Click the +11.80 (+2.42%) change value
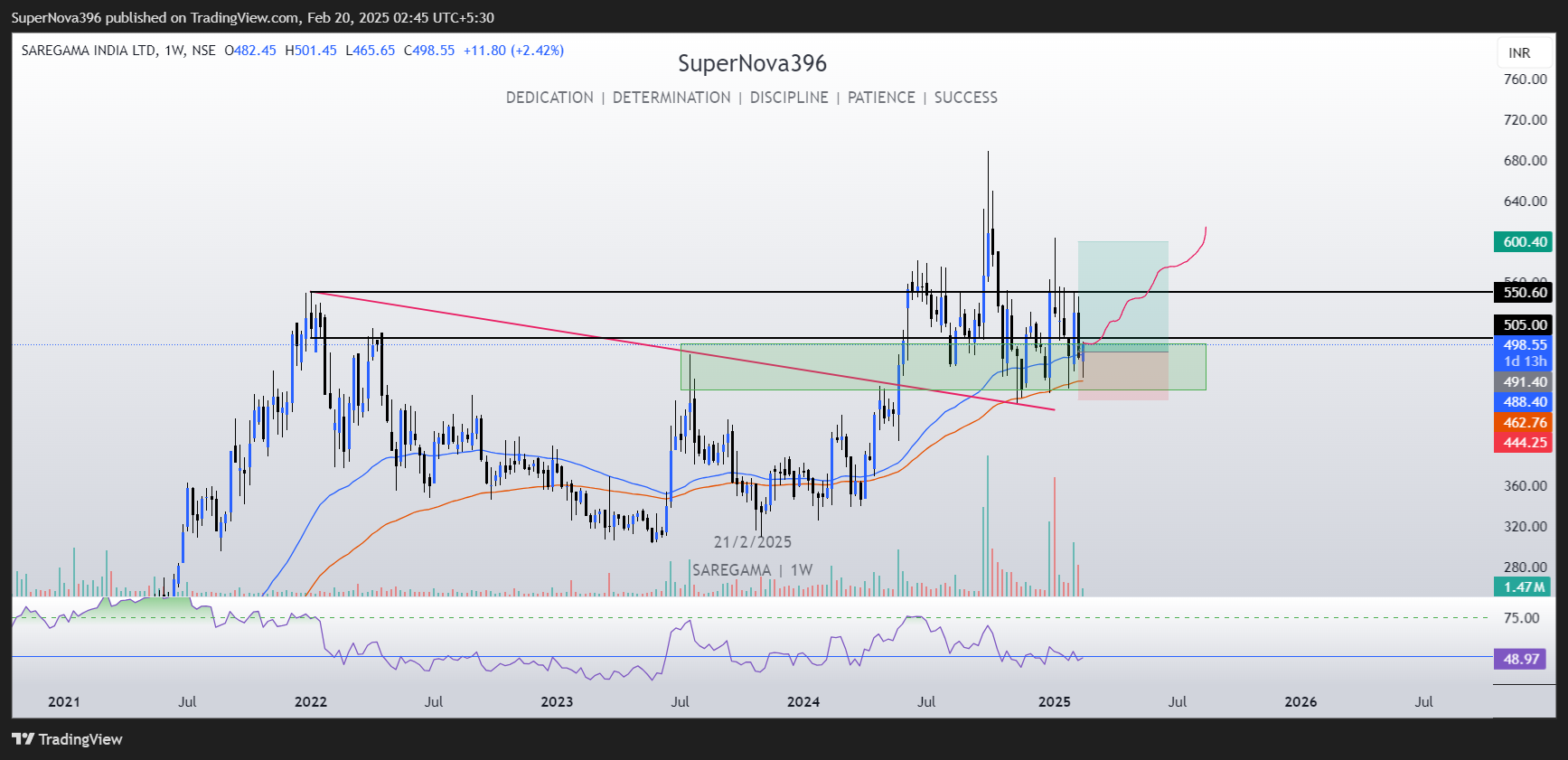 513,51
